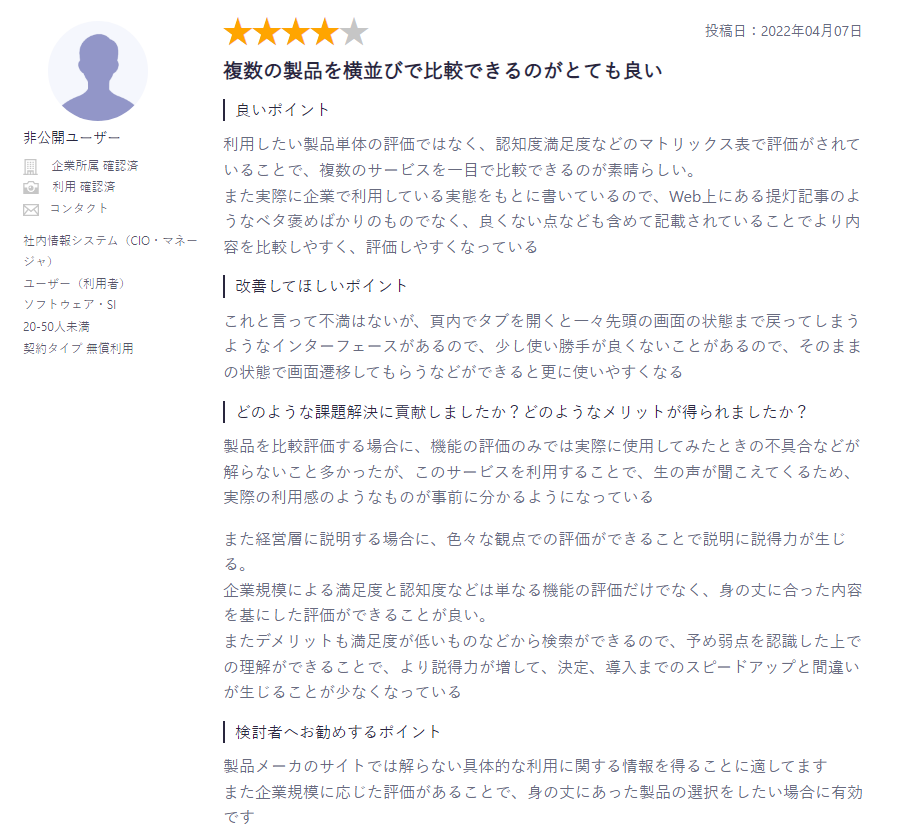
Task: Click the anonymous user avatar image
Action: pyautogui.click(x=98, y=71)
